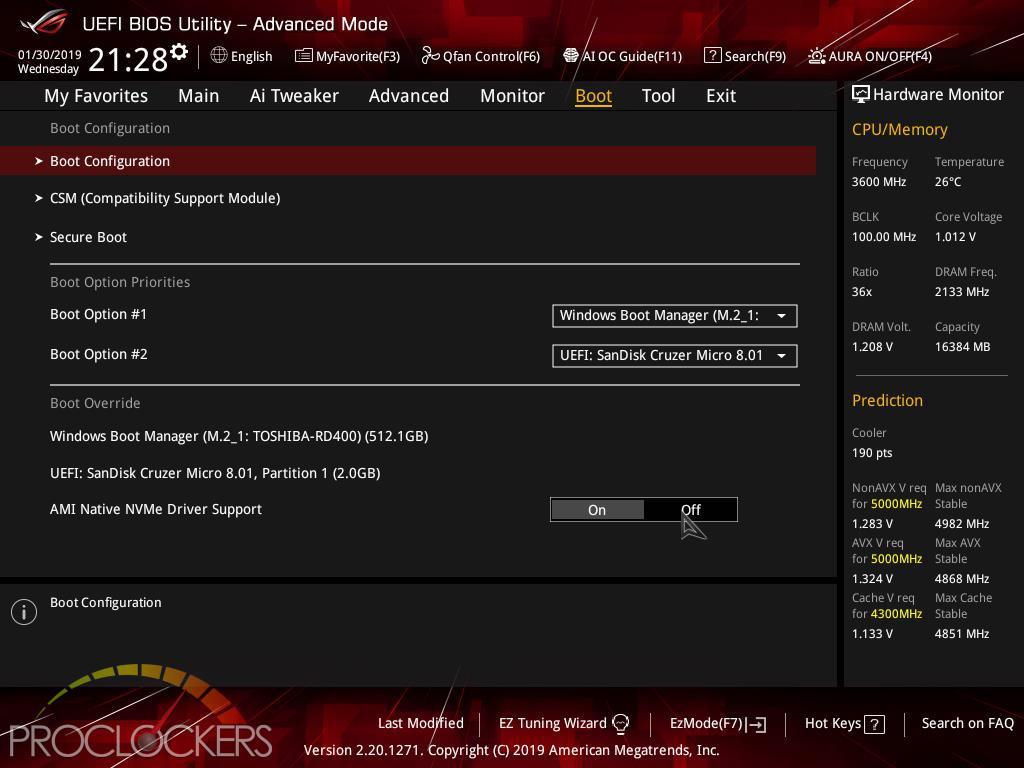Switch to the Exit tab

pos(721,96)
